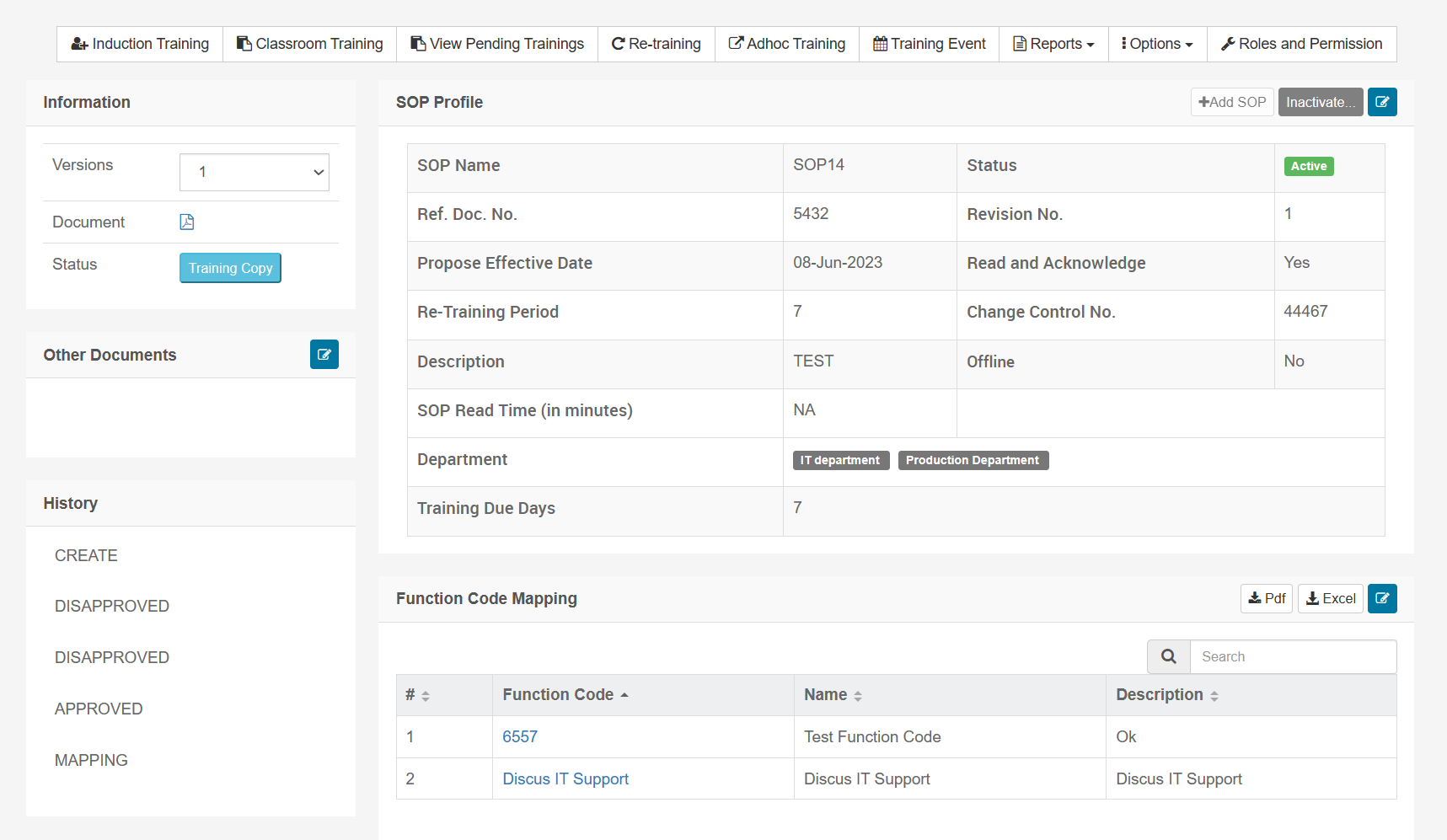
Task: Open Roles and Permission page
Action: click(1302, 44)
